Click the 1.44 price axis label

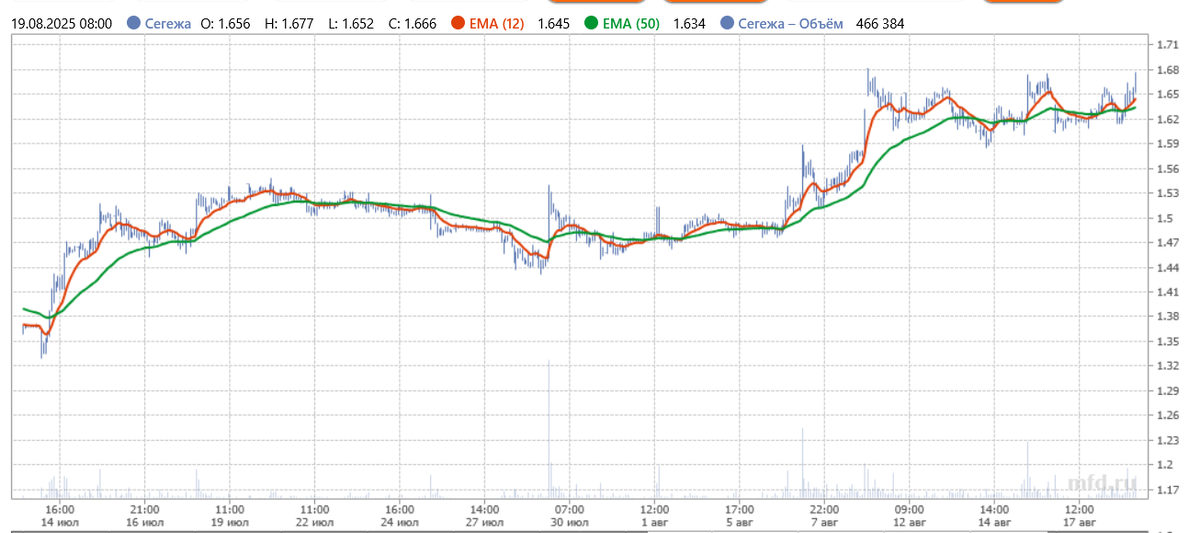[x=1166, y=267]
